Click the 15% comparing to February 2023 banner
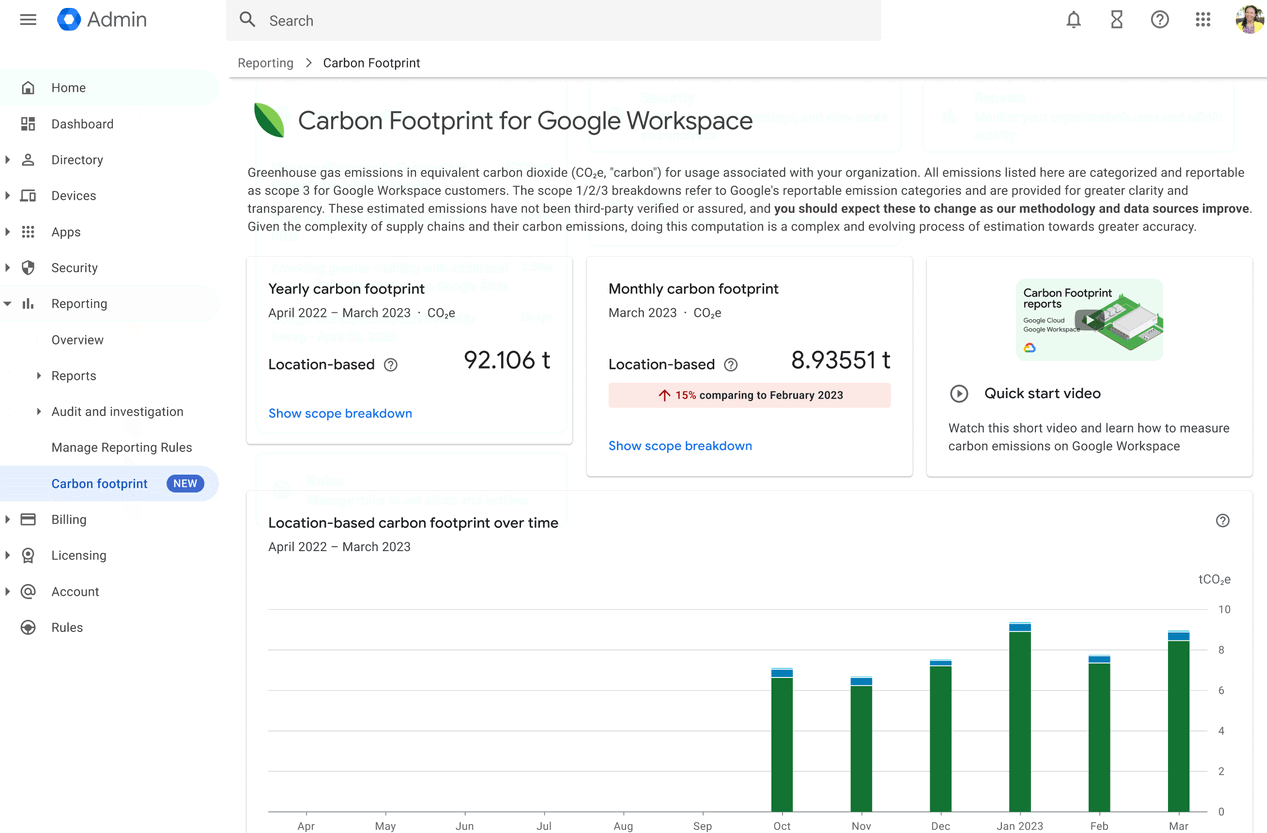 coord(750,395)
